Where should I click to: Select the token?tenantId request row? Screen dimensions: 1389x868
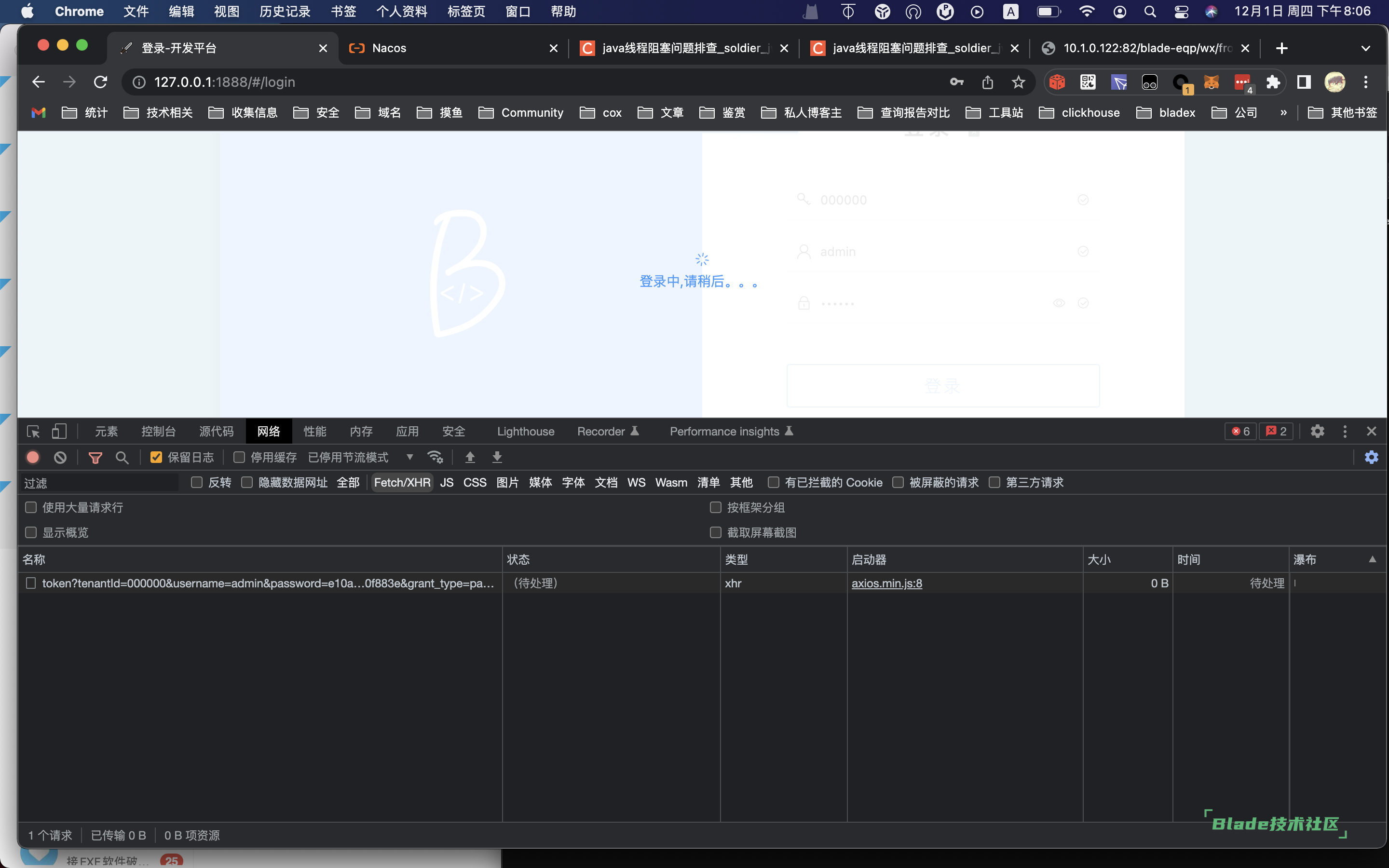[701, 583]
